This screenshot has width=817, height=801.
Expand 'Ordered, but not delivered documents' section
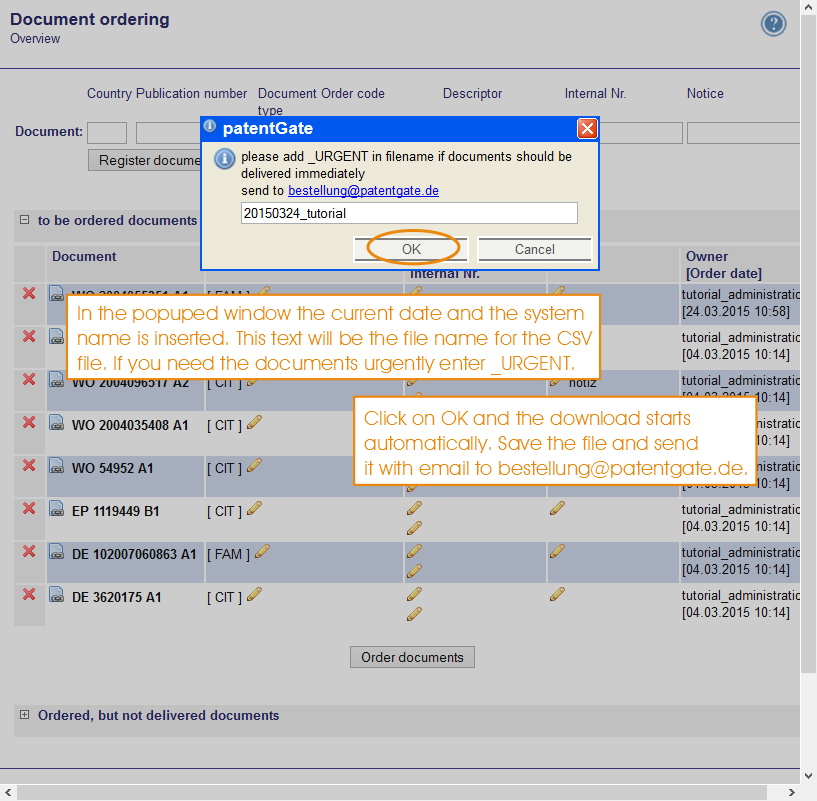(x=24, y=715)
